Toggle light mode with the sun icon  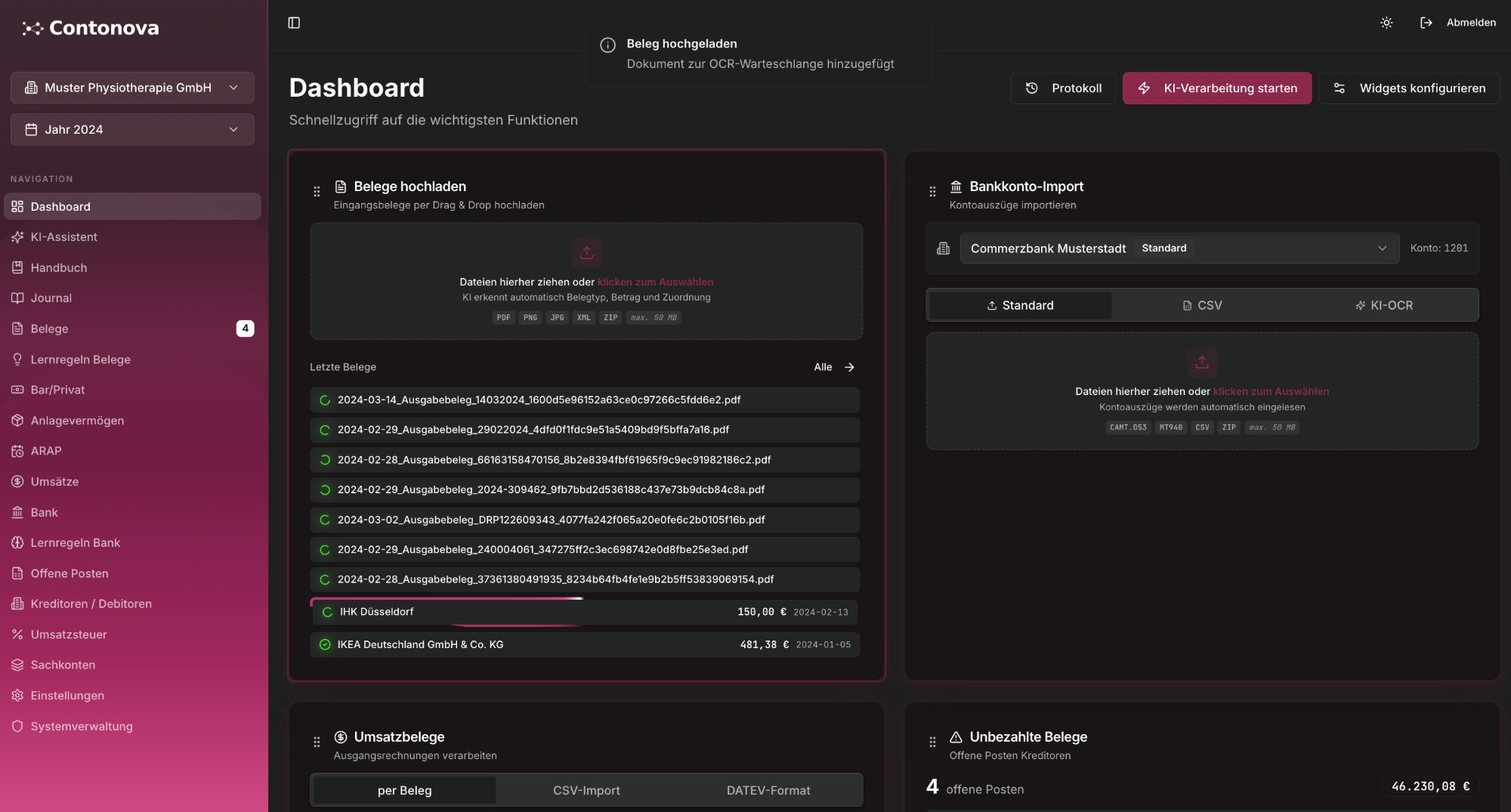tap(1386, 23)
